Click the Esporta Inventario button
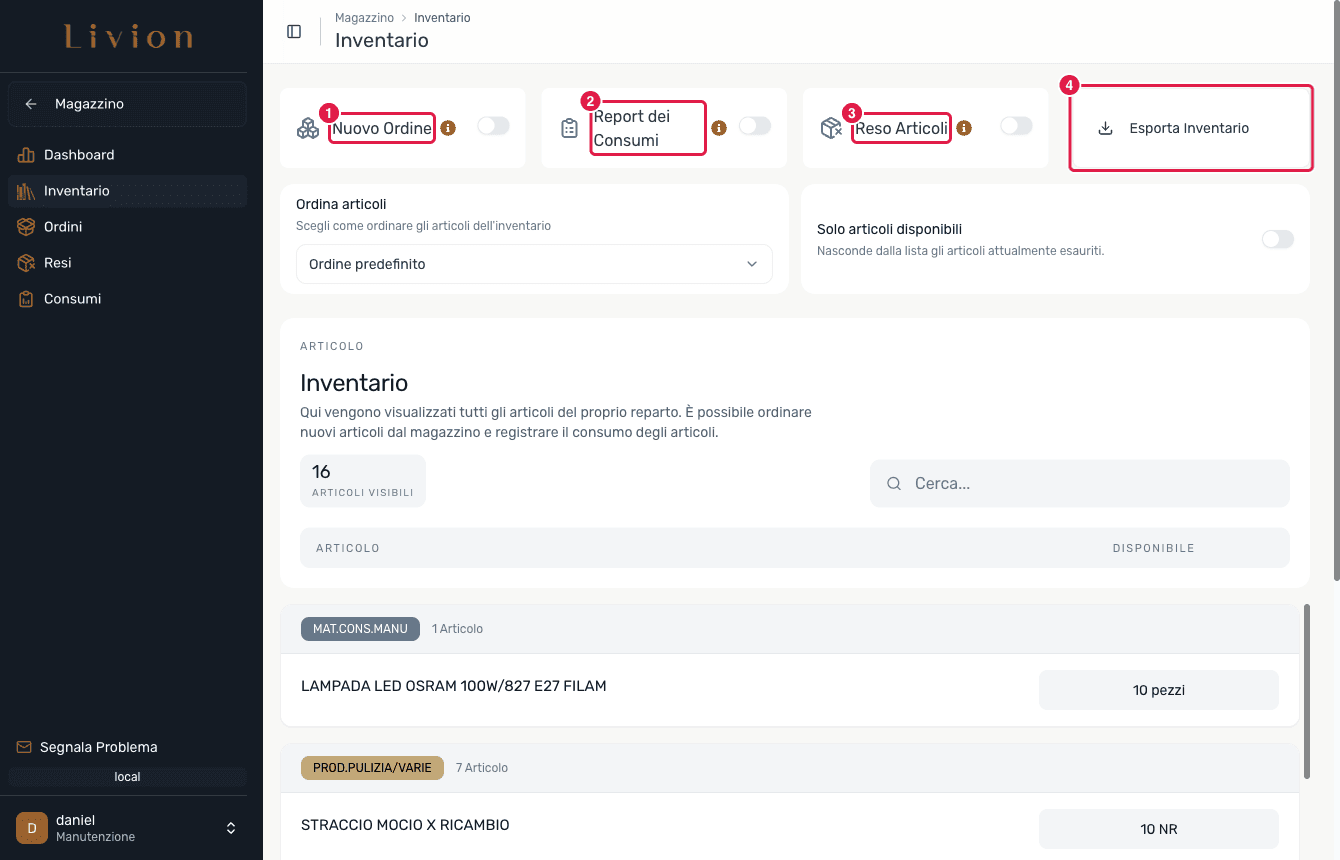Screen dimensions: 1340x860 click(x=1190, y=128)
